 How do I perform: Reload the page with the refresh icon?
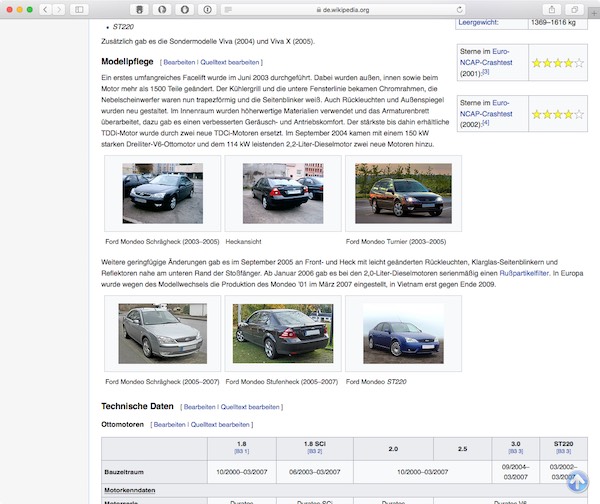coord(459,10)
